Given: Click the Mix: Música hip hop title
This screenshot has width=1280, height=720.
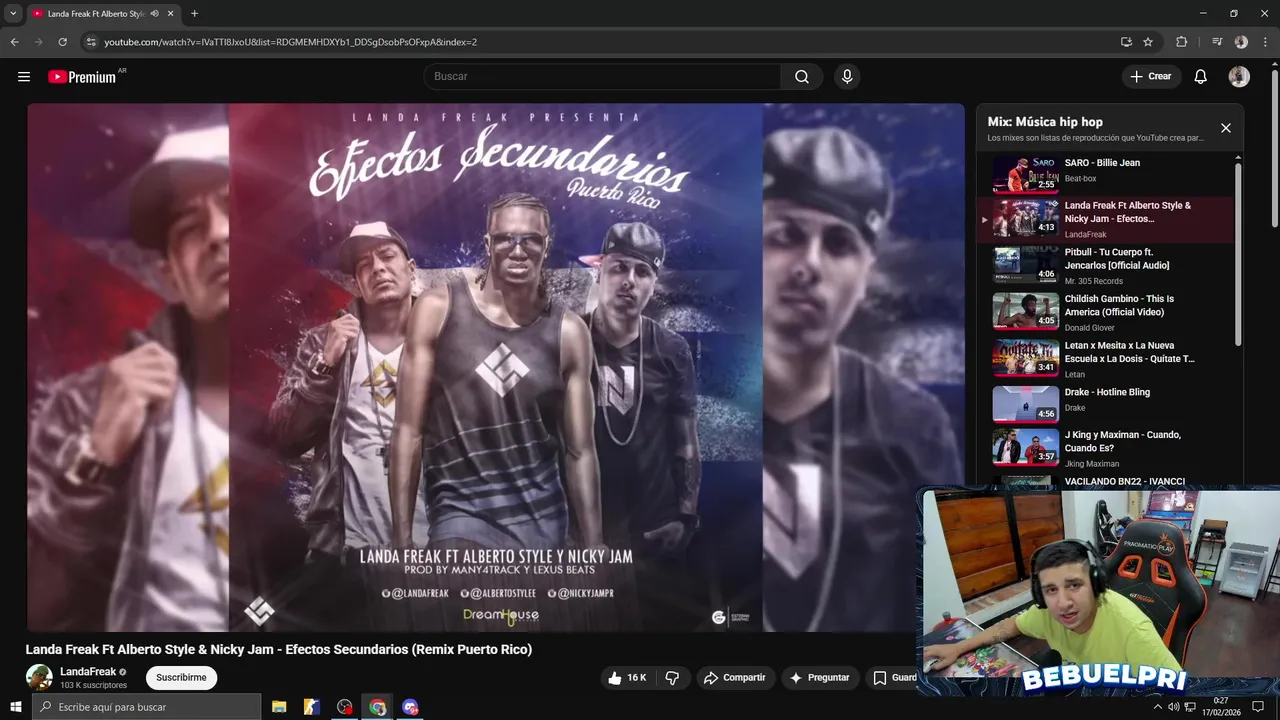Looking at the screenshot, I should pyautogui.click(x=1045, y=122).
